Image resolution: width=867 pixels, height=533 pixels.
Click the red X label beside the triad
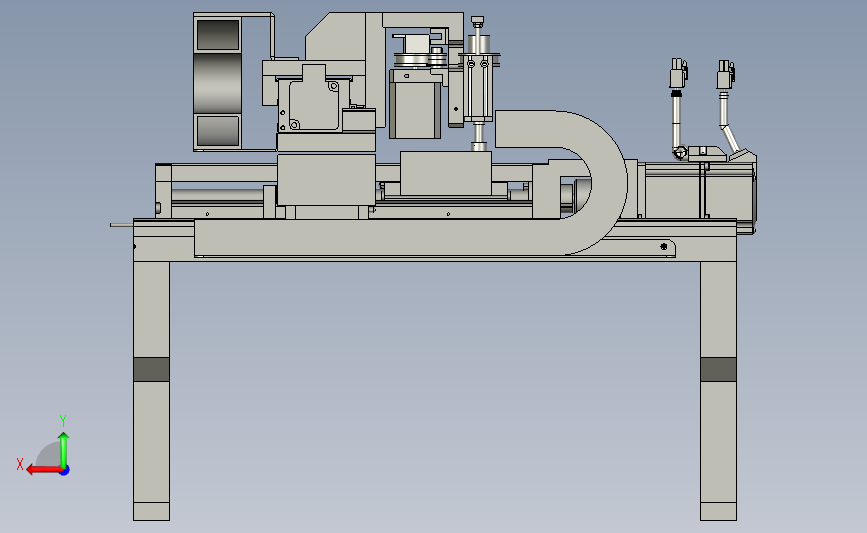tap(20, 464)
